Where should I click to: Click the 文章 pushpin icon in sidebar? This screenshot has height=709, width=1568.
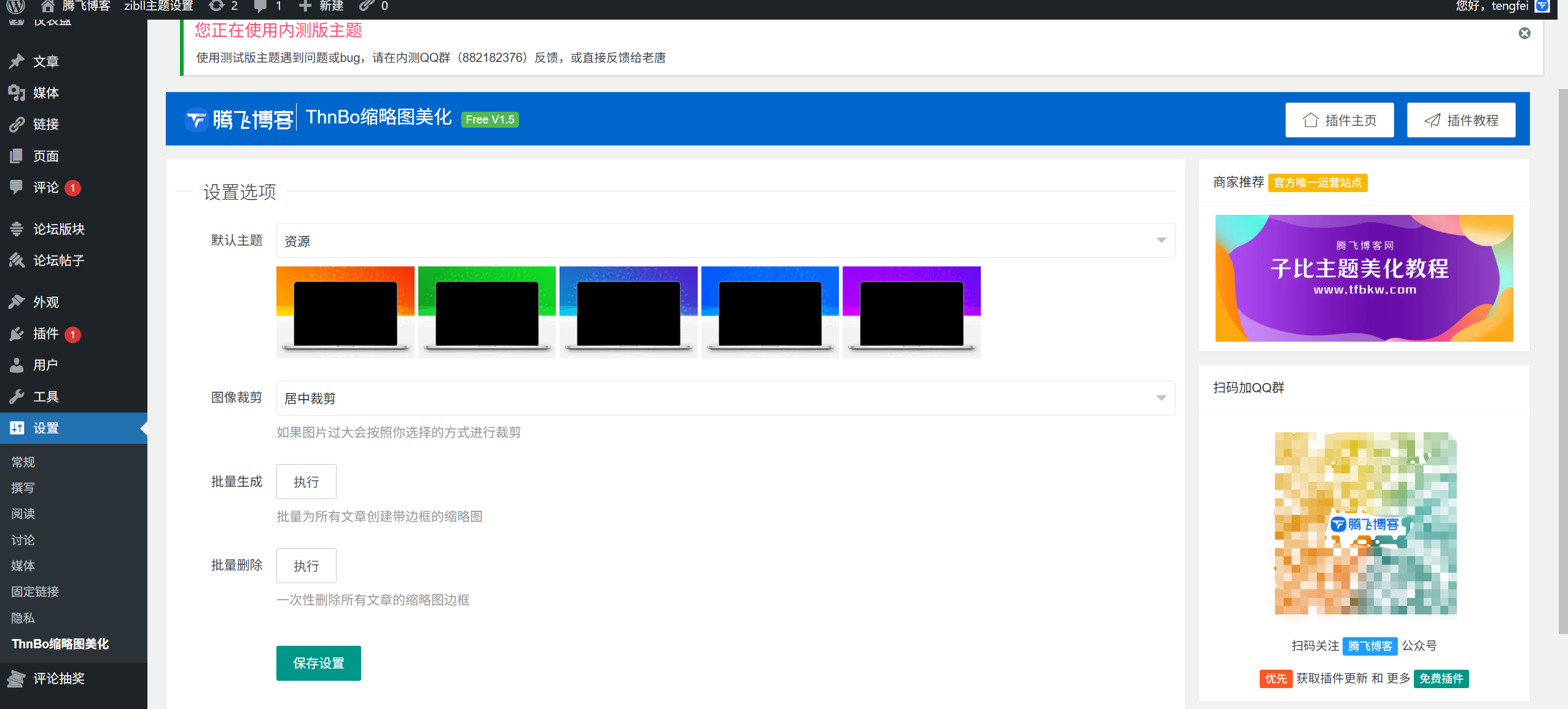[17, 61]
